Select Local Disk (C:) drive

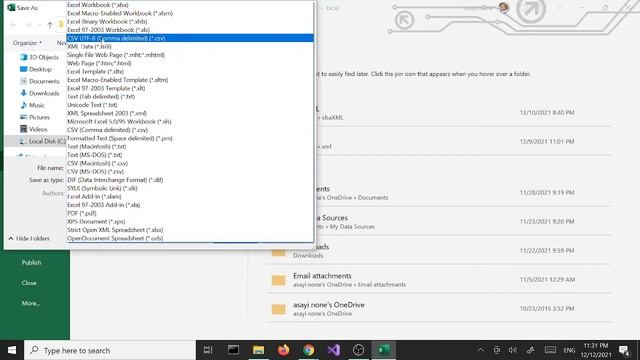42,141
